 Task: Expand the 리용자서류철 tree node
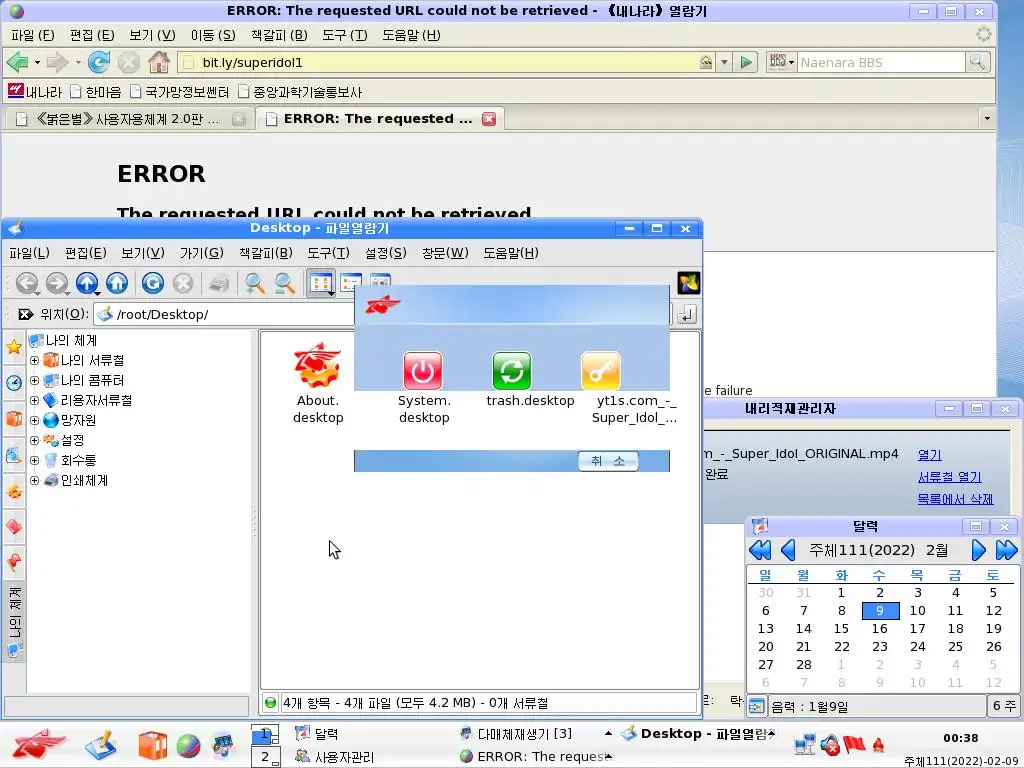(x=35, y=400)
